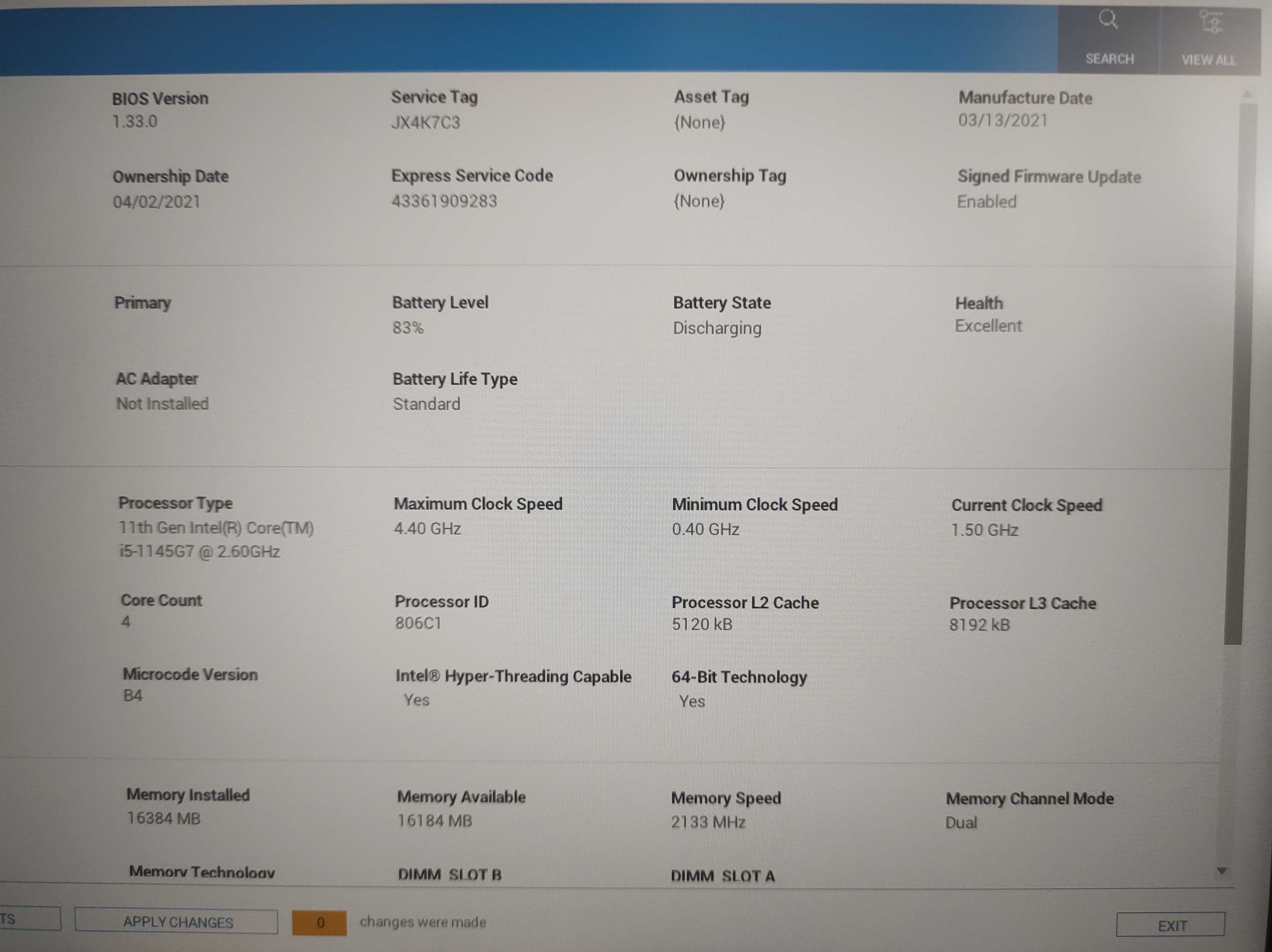
Task: Click Minimum Clock Speed 0.40 GHz
Action: click(706, 529)
